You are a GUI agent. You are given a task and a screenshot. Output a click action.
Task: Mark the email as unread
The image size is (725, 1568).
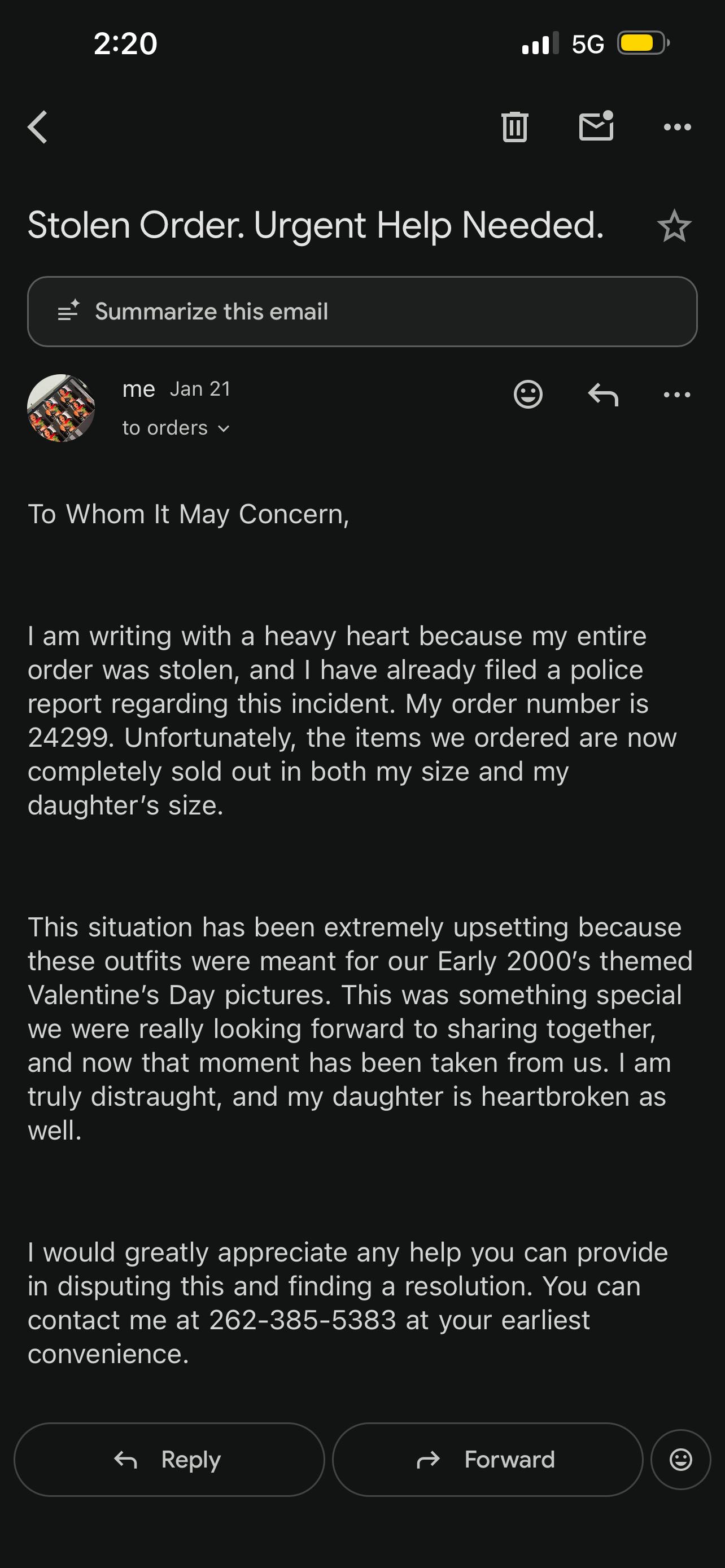[x=596, y=126]
